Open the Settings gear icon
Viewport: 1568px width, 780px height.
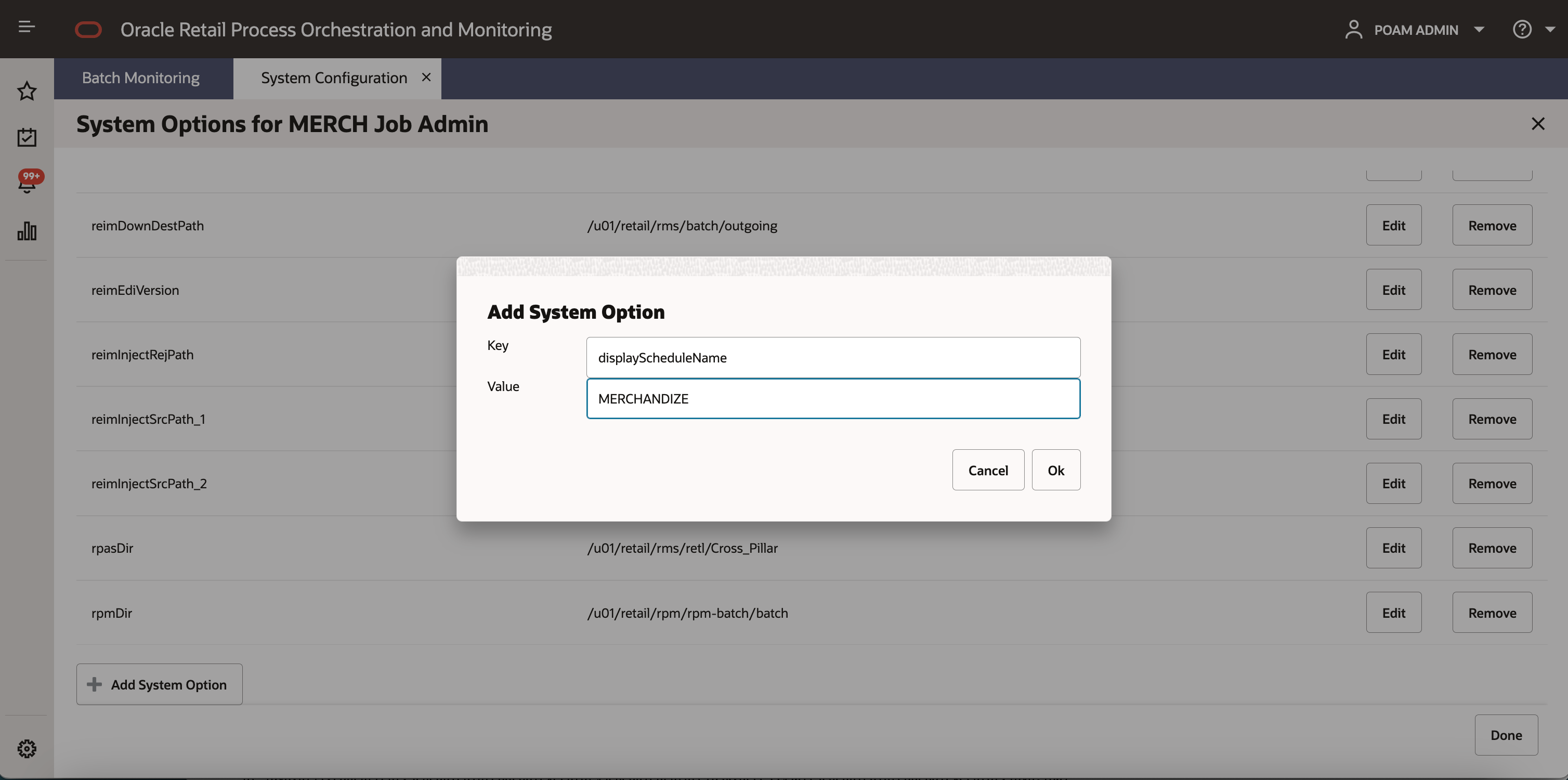(27, 748)
